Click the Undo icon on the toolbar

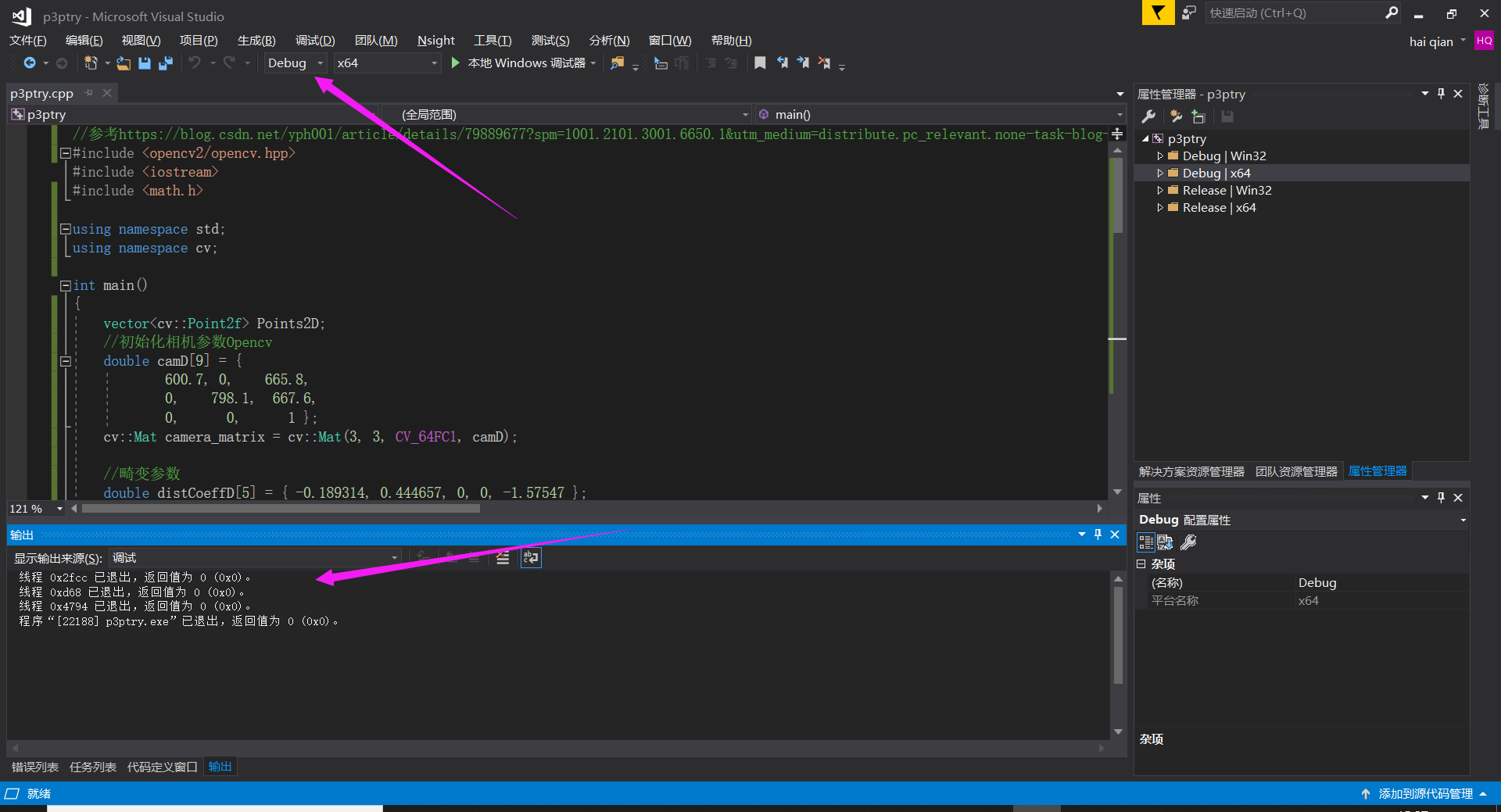(196, 63)
